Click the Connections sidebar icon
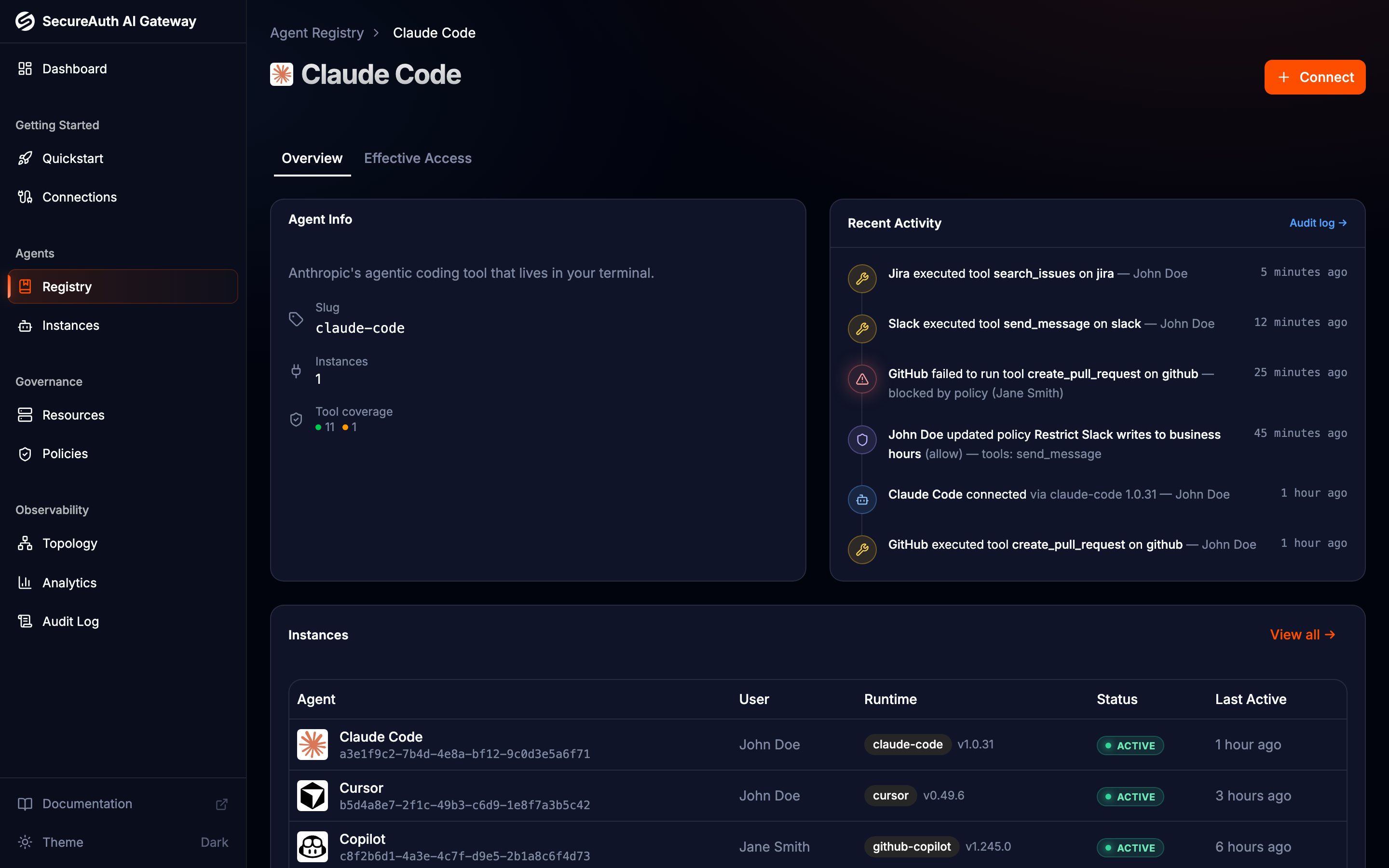This screenshot has width=1389, height=868. (25, 197)
